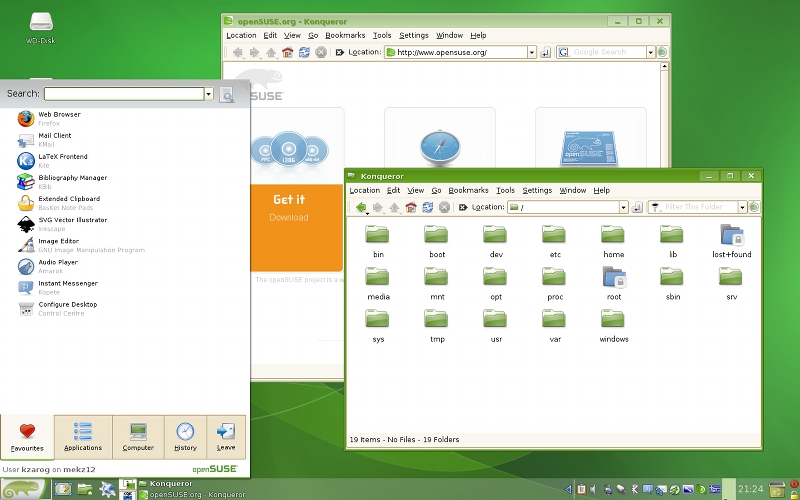The width and height of the screenshot is (800, 500).
Task: Expand the menu search history dropdown
Action: pyautogui.click(x=209, y=94)
